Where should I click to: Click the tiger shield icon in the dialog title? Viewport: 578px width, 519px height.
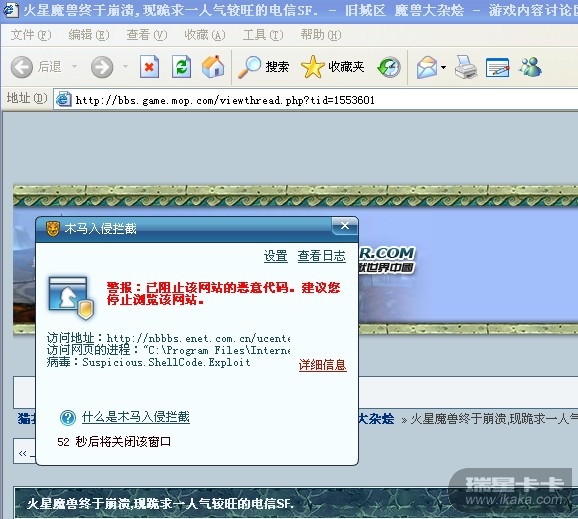pos(53,229)
